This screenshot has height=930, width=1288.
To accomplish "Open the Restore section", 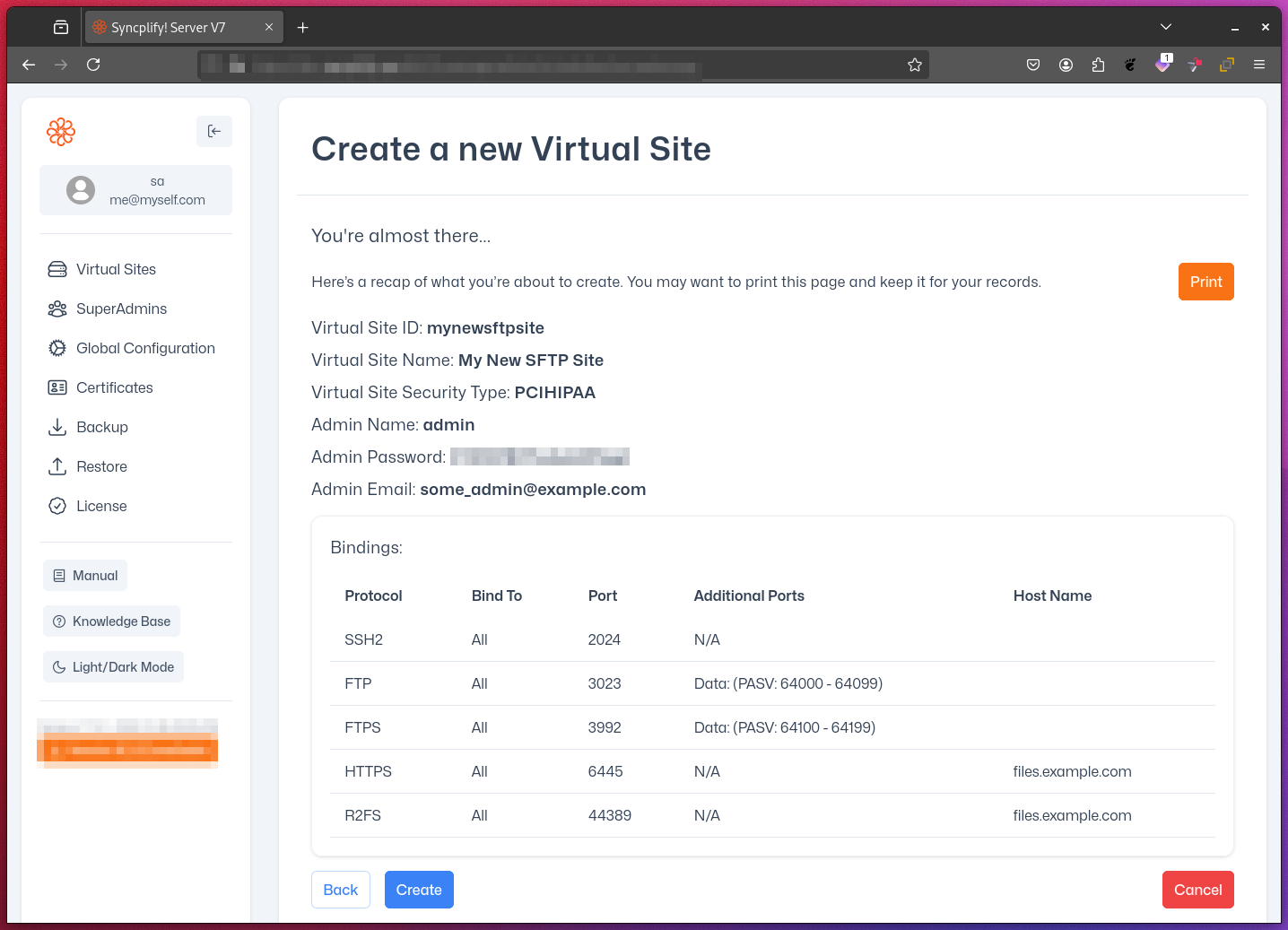I will (101, 466).
